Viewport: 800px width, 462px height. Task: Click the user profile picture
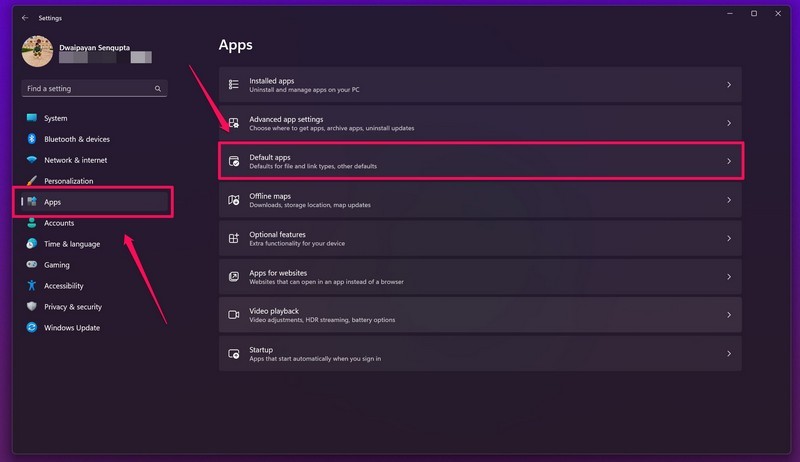tap(38, 52)
